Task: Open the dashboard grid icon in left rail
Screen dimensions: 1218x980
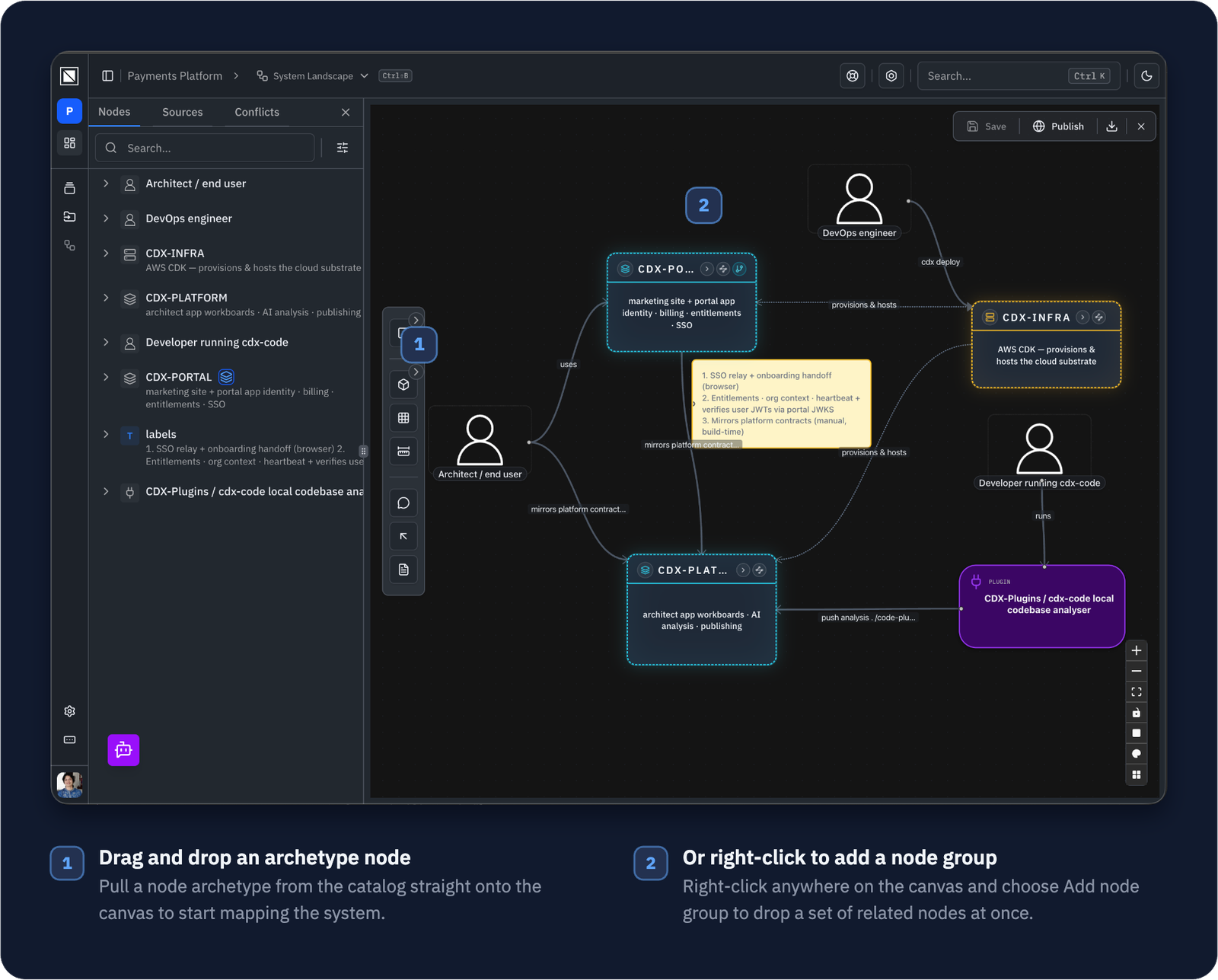Action: 69,143
